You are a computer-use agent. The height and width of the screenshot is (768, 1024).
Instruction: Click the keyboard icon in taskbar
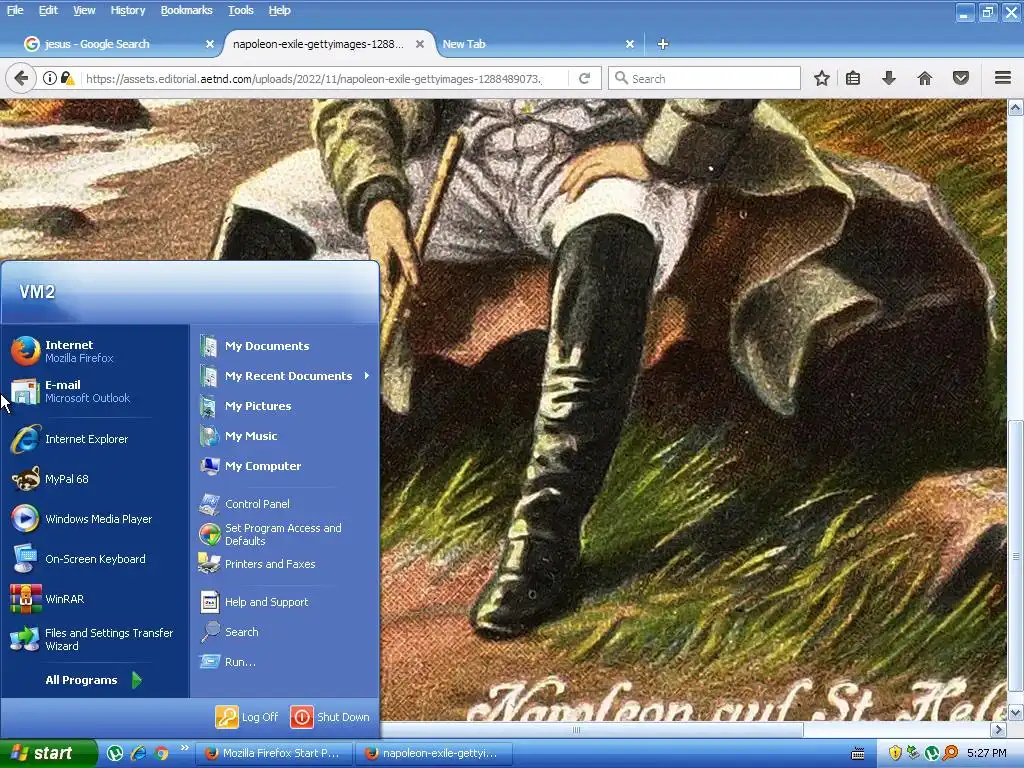(858, 754)
